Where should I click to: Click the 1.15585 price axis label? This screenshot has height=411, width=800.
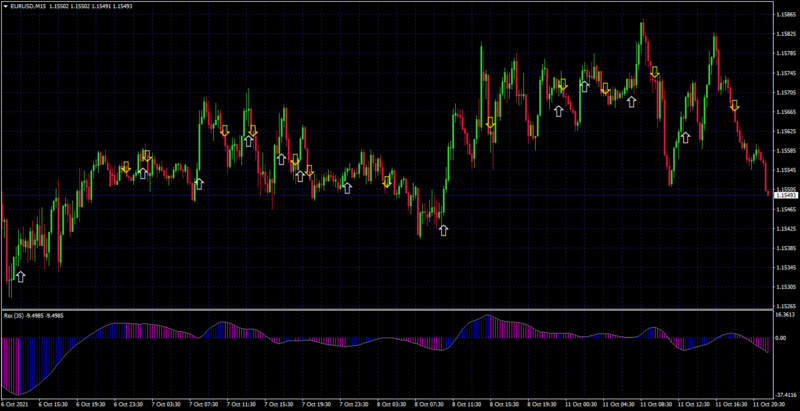784,151
